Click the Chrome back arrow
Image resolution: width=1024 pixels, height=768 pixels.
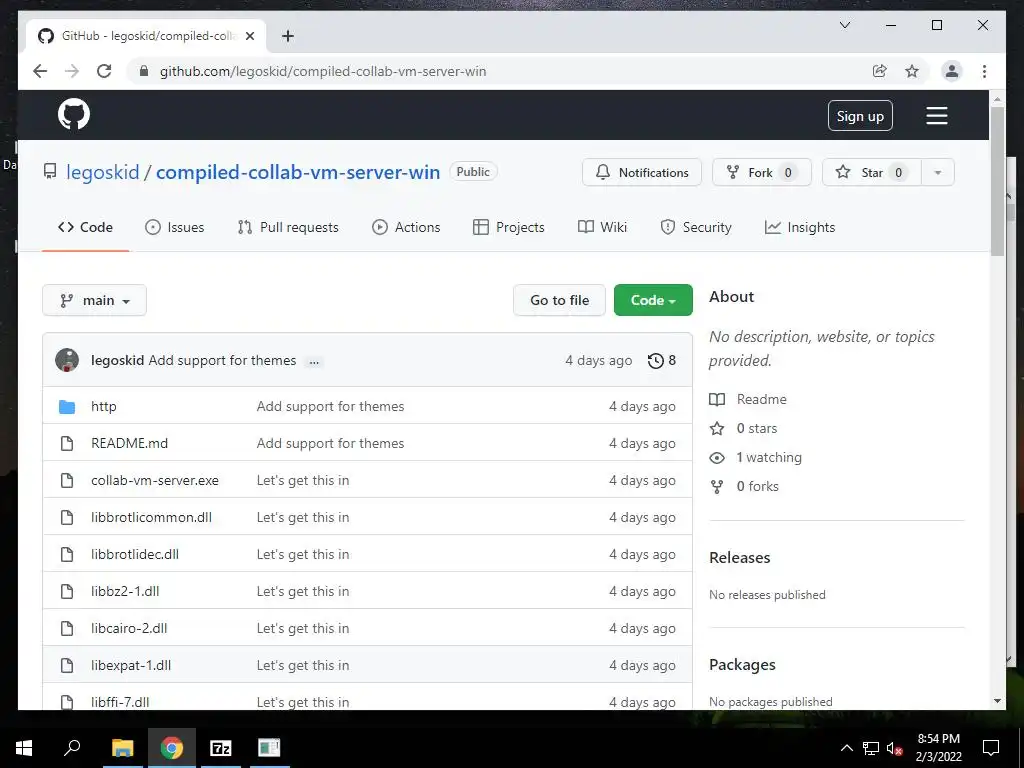tap(40, 71)
